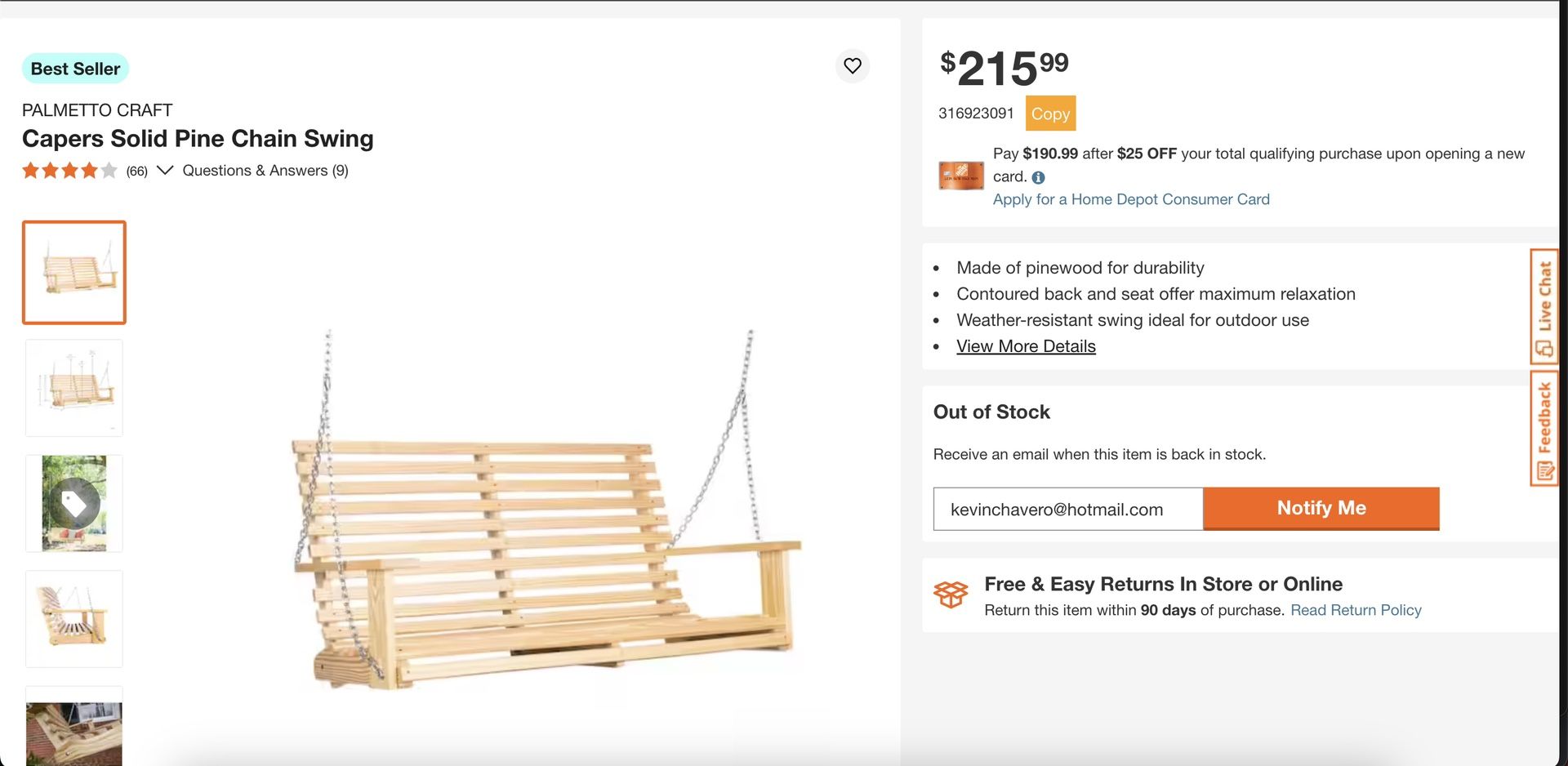Jump to Questions & Answers section

(x=265, y=171)
